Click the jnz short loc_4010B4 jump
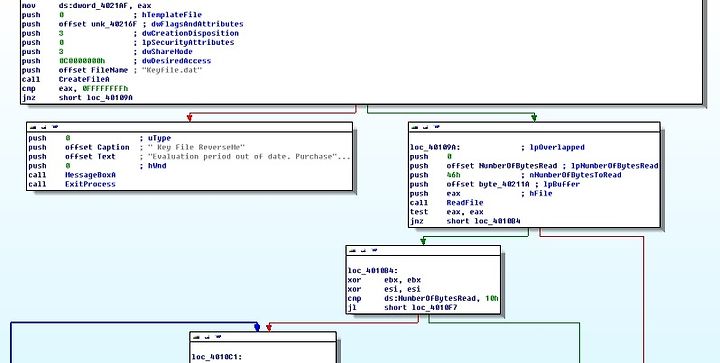This screenshot has width=720, height=363. tap(465, 221)
